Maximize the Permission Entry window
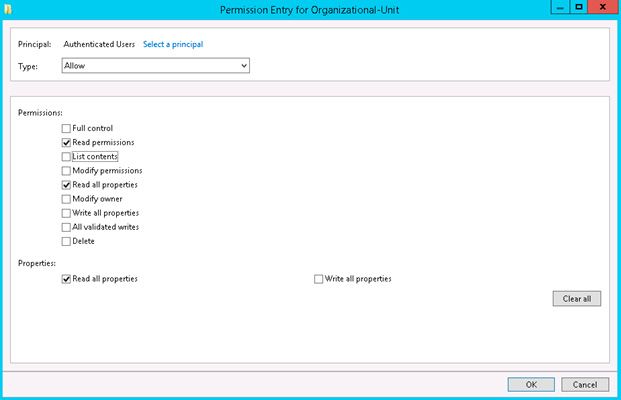The image size is (621, 400). pos(579,7)
